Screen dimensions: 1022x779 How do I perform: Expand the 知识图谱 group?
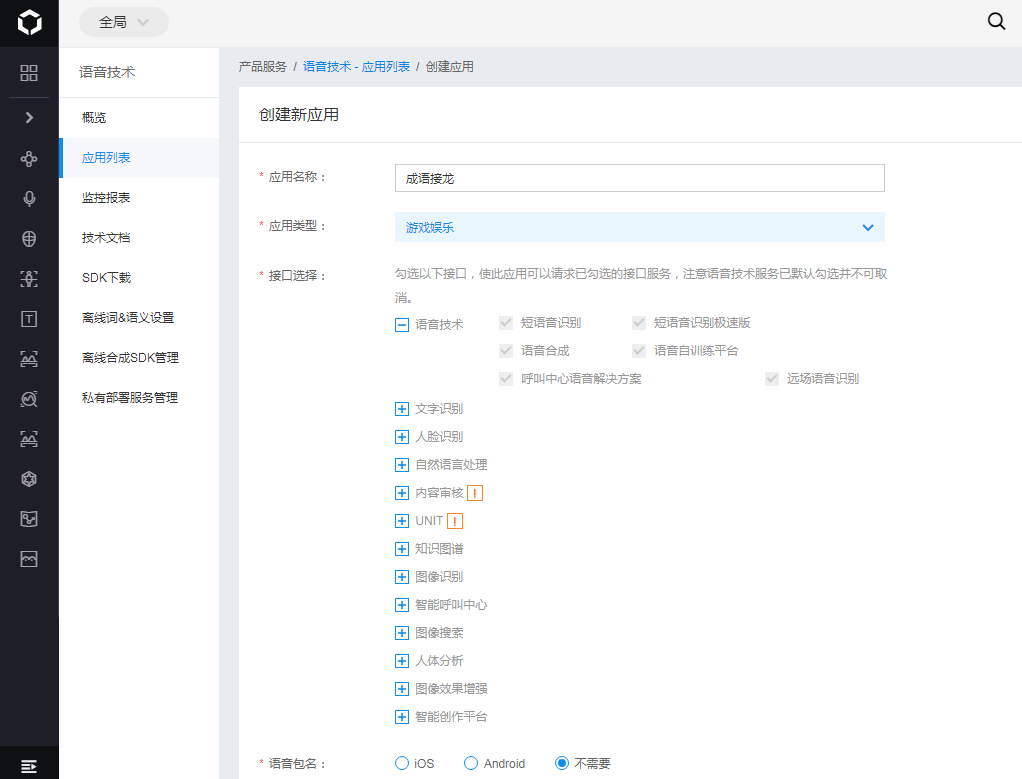[402, 550]
